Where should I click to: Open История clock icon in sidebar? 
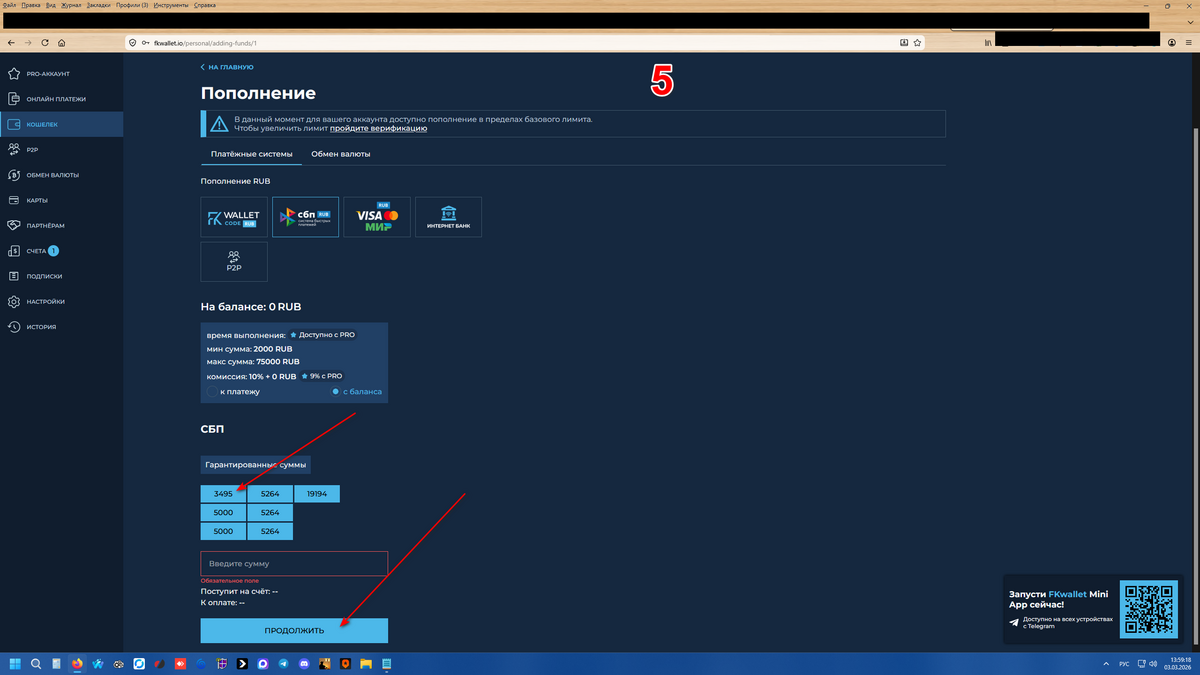[x=14, y=327]
